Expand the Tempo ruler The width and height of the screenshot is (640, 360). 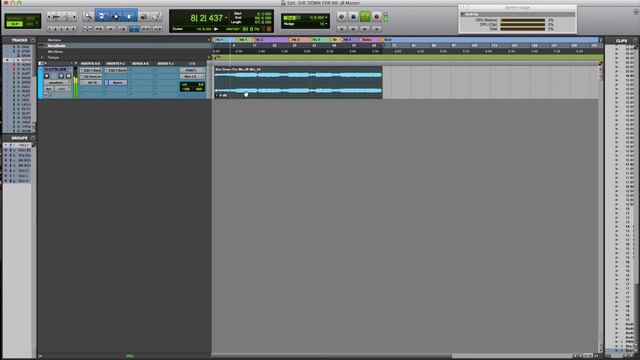(x=43, y=58)
